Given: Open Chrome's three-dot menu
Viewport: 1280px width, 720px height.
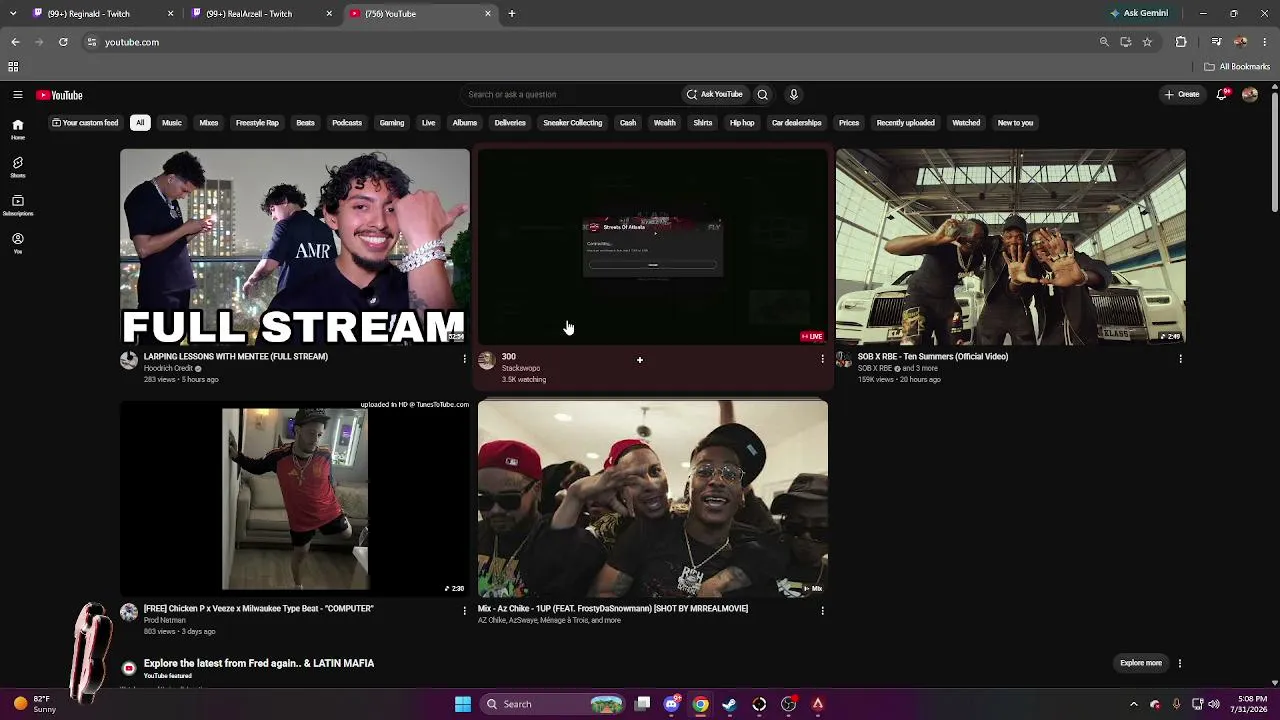Looking at the screenshot, I should tap(1265, 42).
